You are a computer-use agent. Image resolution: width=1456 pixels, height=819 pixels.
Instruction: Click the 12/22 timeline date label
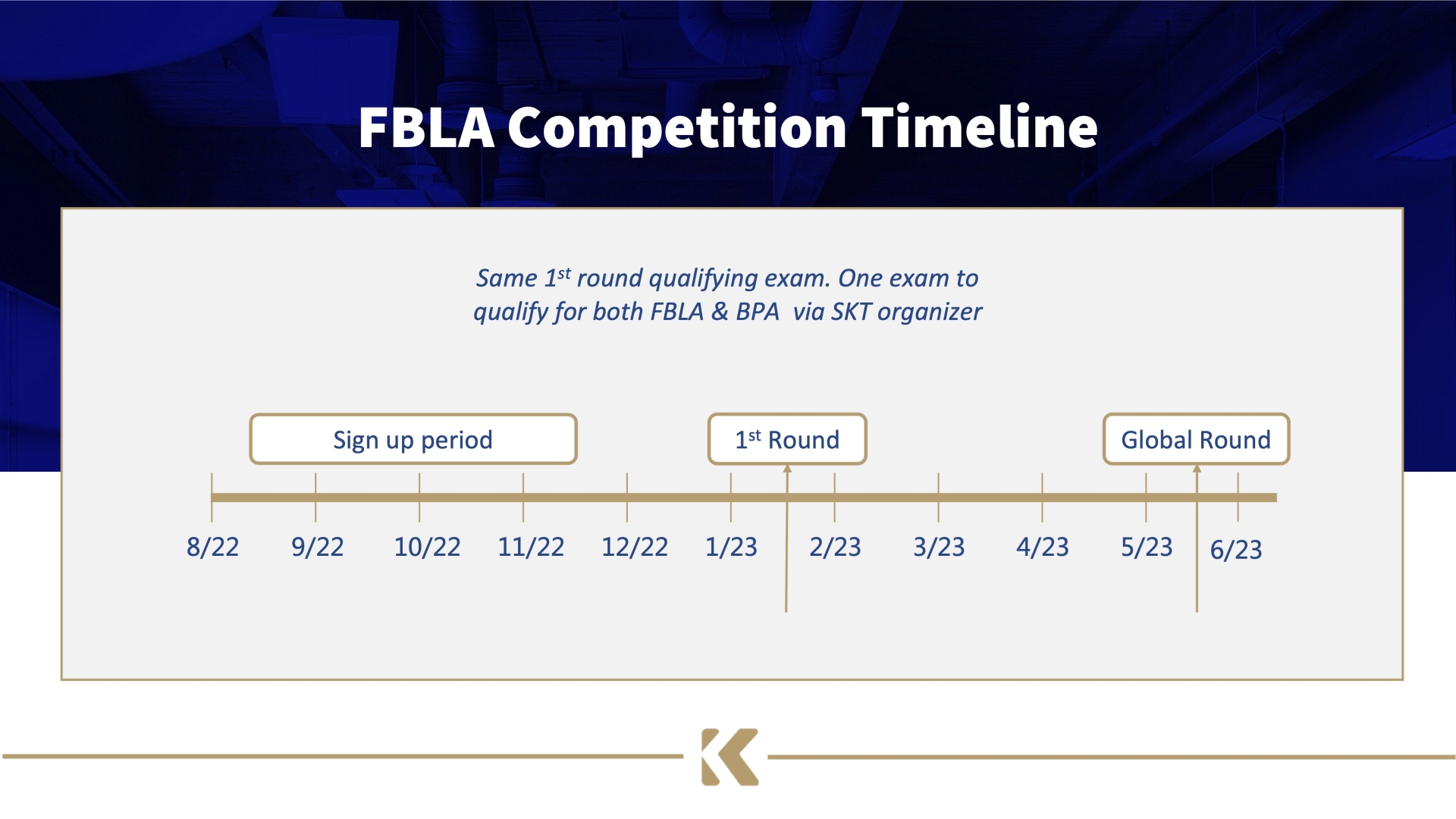click(x=635, y=547)
